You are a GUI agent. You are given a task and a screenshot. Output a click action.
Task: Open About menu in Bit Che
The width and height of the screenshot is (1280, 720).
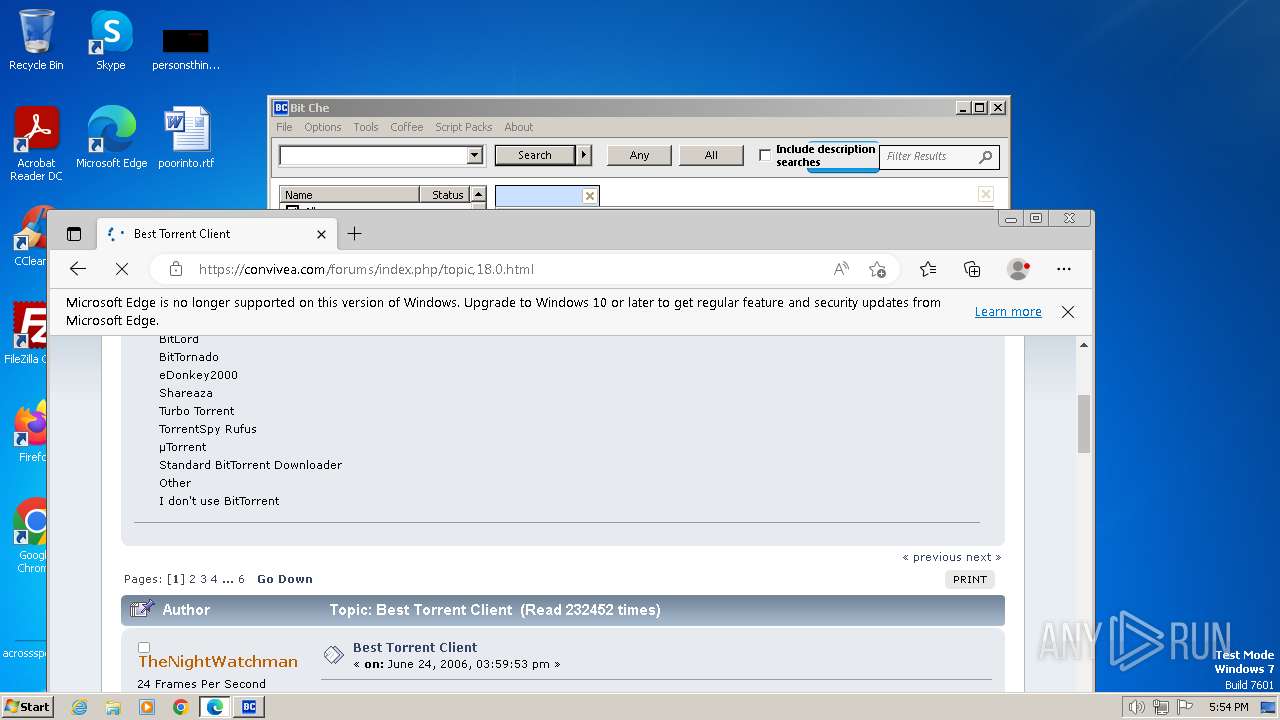[x=518, y=127]
